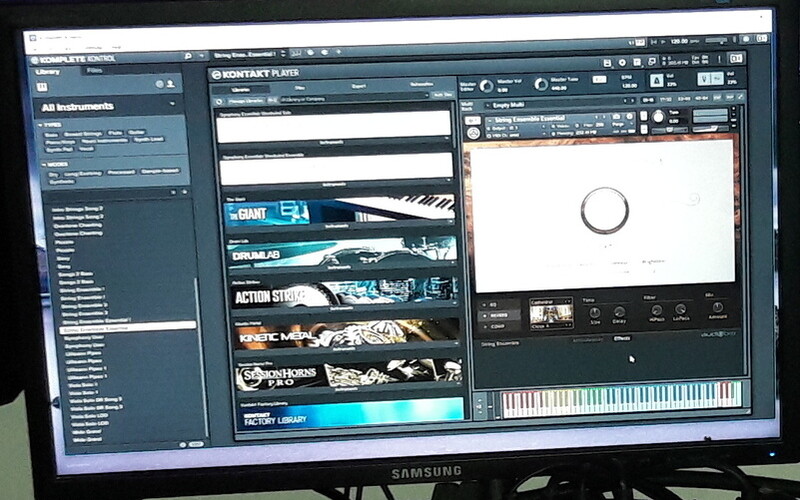Open Kontakt options gear icon
800x500 pixels.
[622, 62]
